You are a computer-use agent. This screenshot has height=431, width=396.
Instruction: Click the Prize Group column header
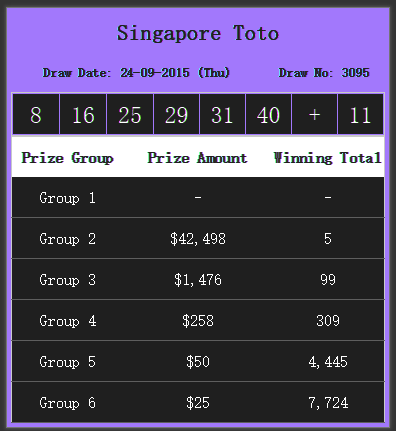(x=67, y=158)
